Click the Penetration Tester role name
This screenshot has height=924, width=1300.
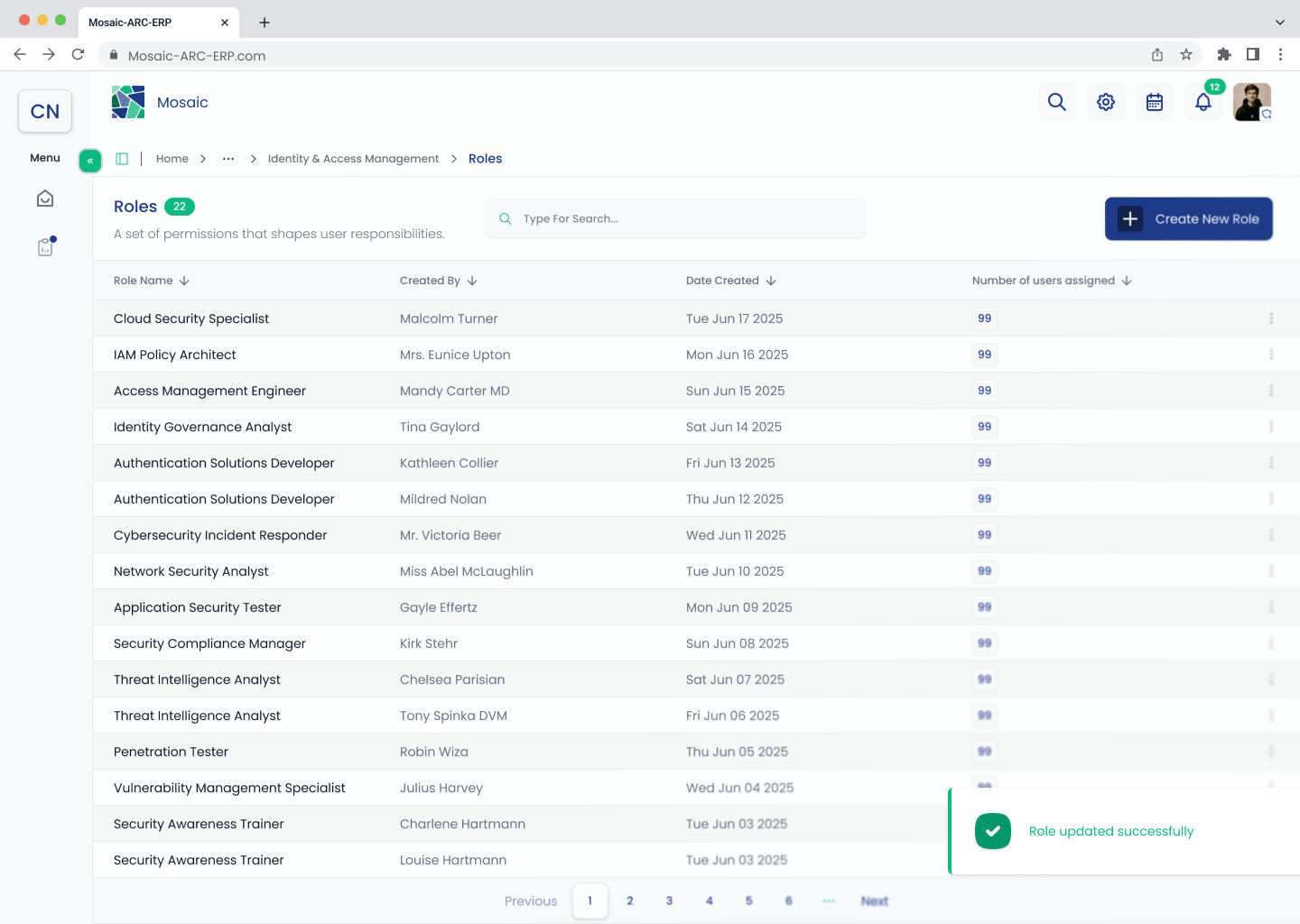pos(171,752)
